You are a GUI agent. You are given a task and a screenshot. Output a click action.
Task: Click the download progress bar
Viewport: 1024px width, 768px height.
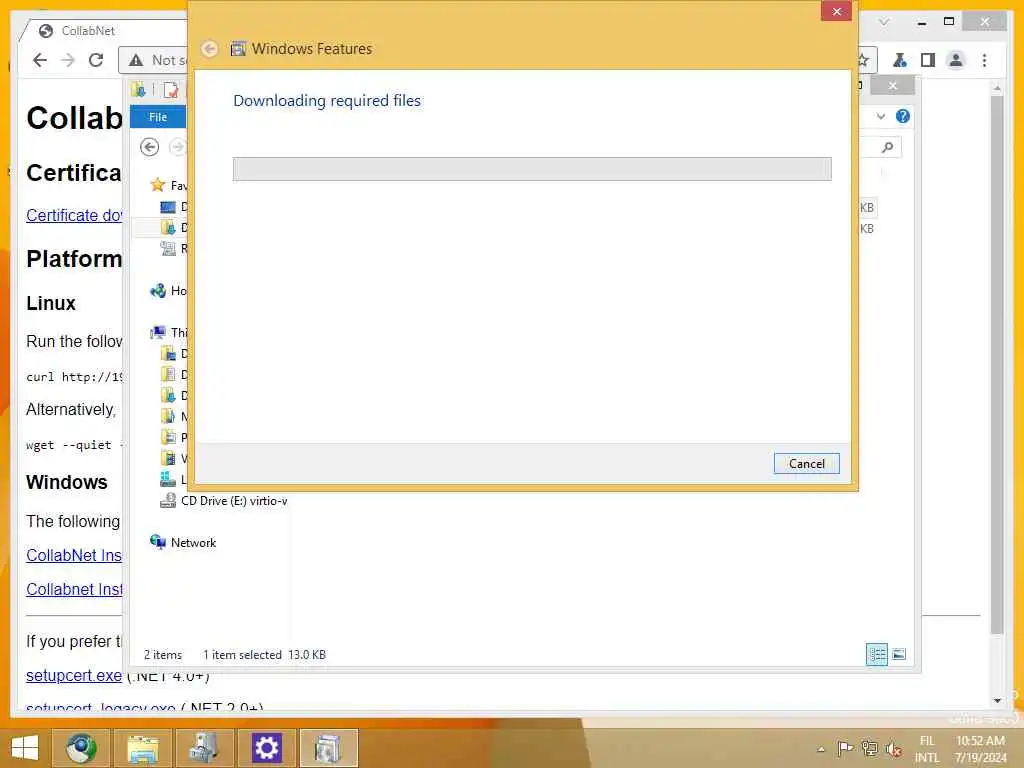point(532,168)
